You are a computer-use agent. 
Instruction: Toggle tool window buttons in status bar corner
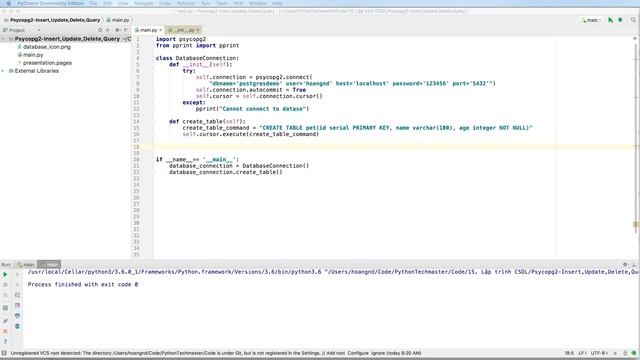pyautogui.click(x=4, y=353)
